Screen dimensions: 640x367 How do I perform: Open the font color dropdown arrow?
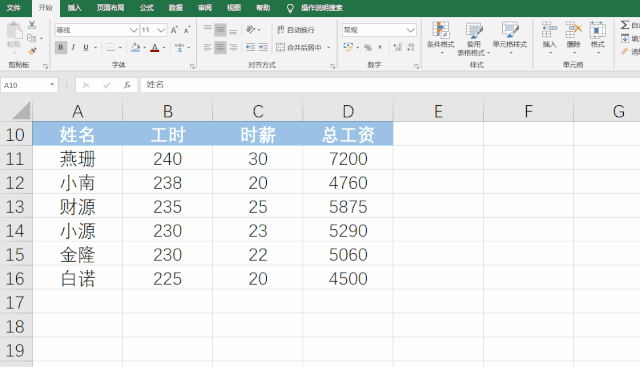click(164, 48)
